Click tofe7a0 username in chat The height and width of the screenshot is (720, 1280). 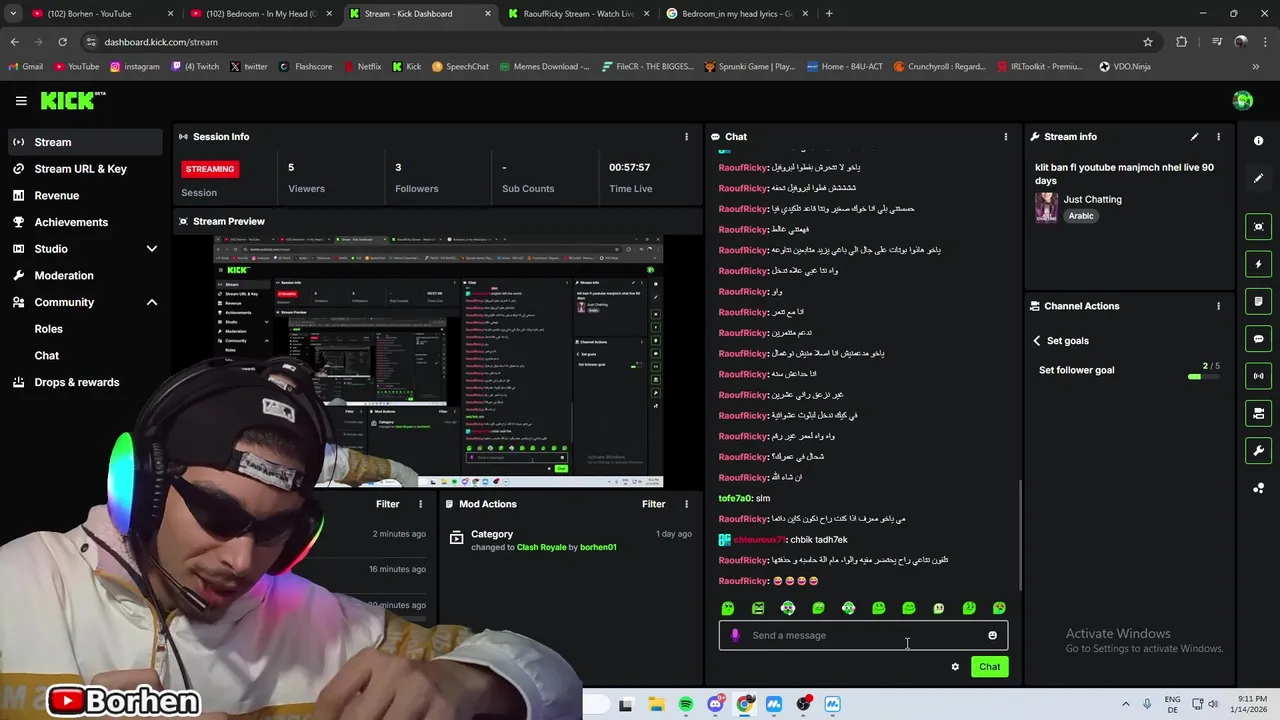(x=734, y=498)
